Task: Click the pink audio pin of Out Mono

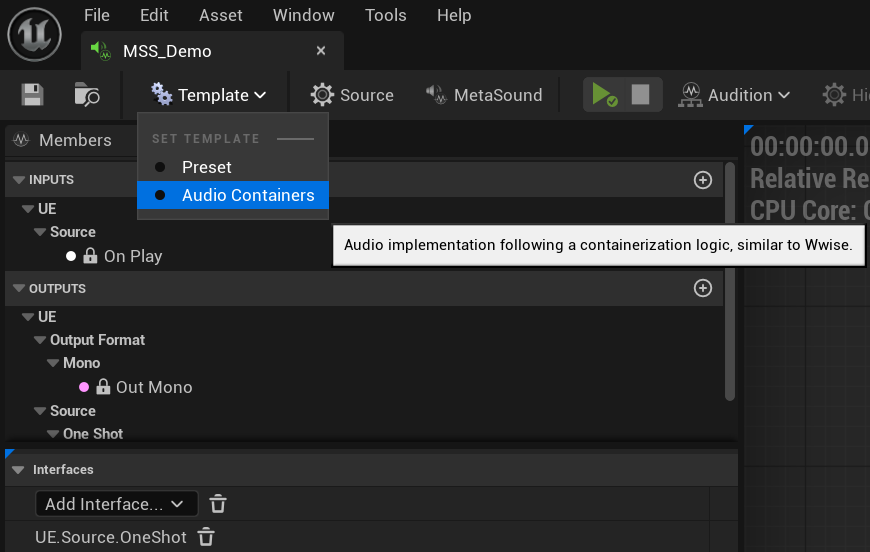Action: point(84,387)
